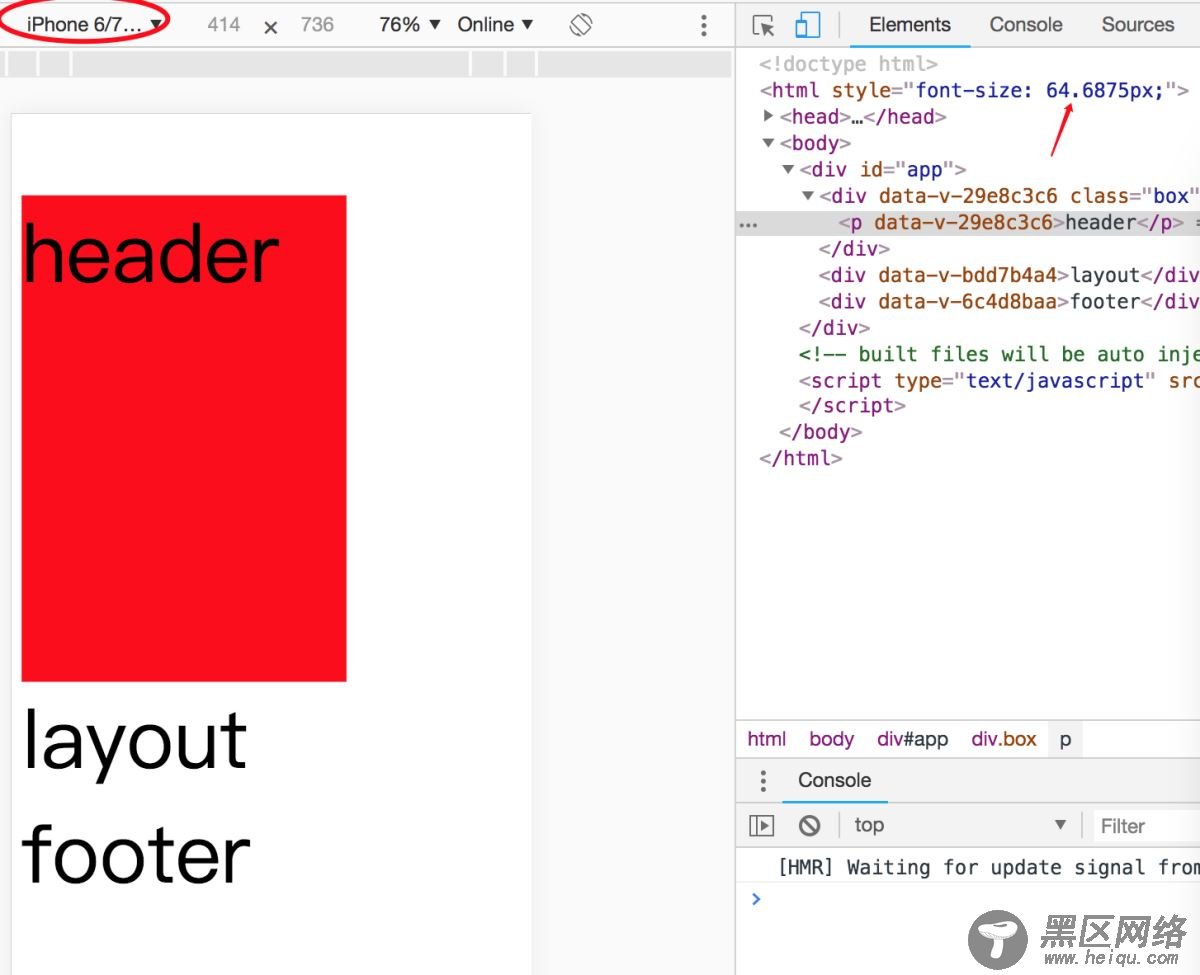Select the drawer Console tab
The image size is (1200, 975).
point(834,780)
